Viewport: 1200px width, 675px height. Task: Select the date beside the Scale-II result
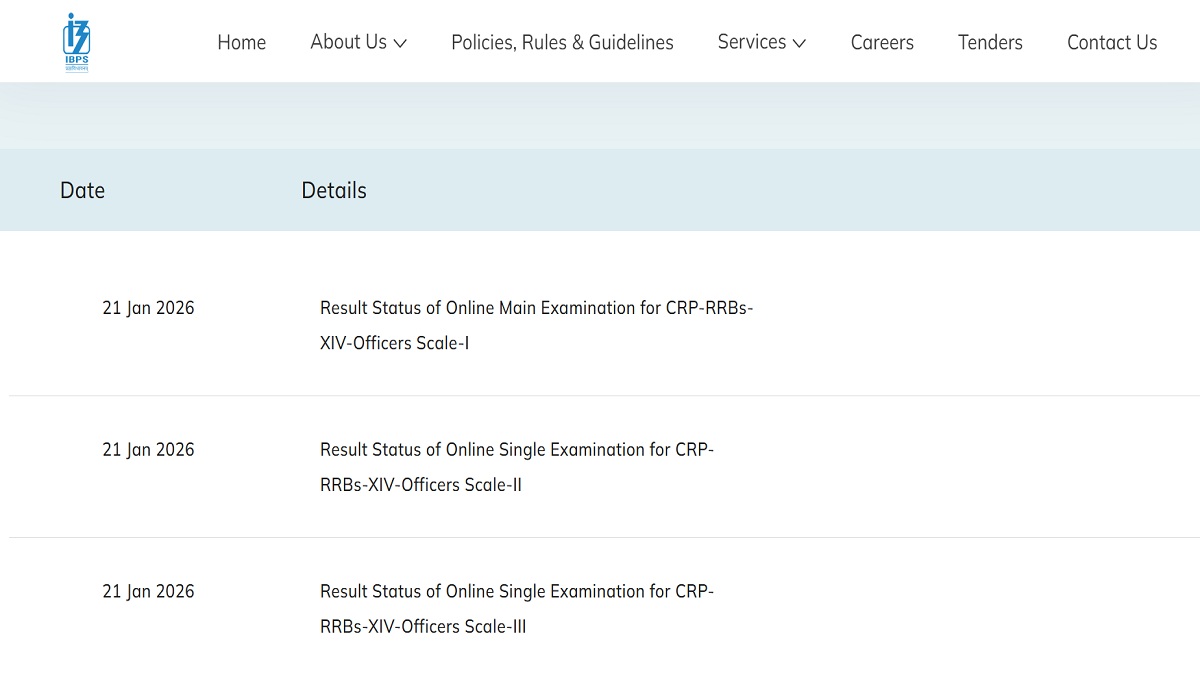(148, 450)
